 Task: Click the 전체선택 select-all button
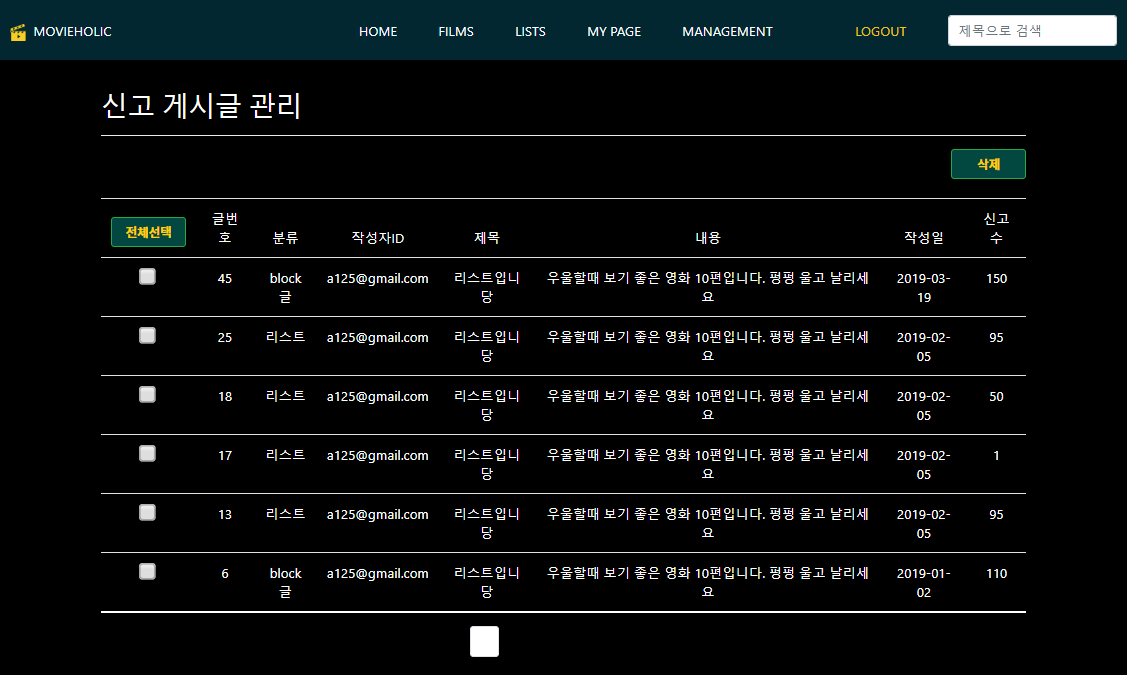pos(148,232)
